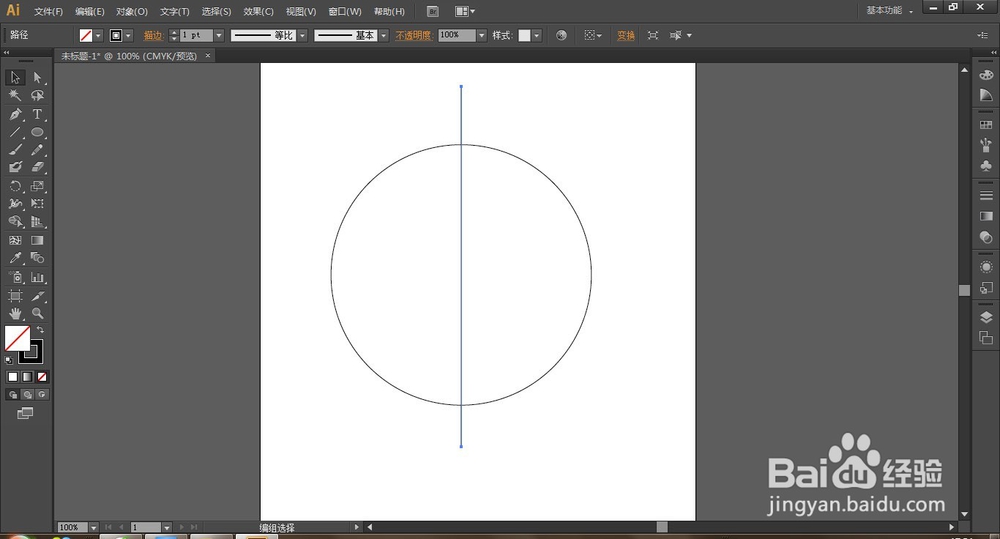Enable Draw Normal mode
This screenshot has height=539, width=1000.
(x=13, y=395)
